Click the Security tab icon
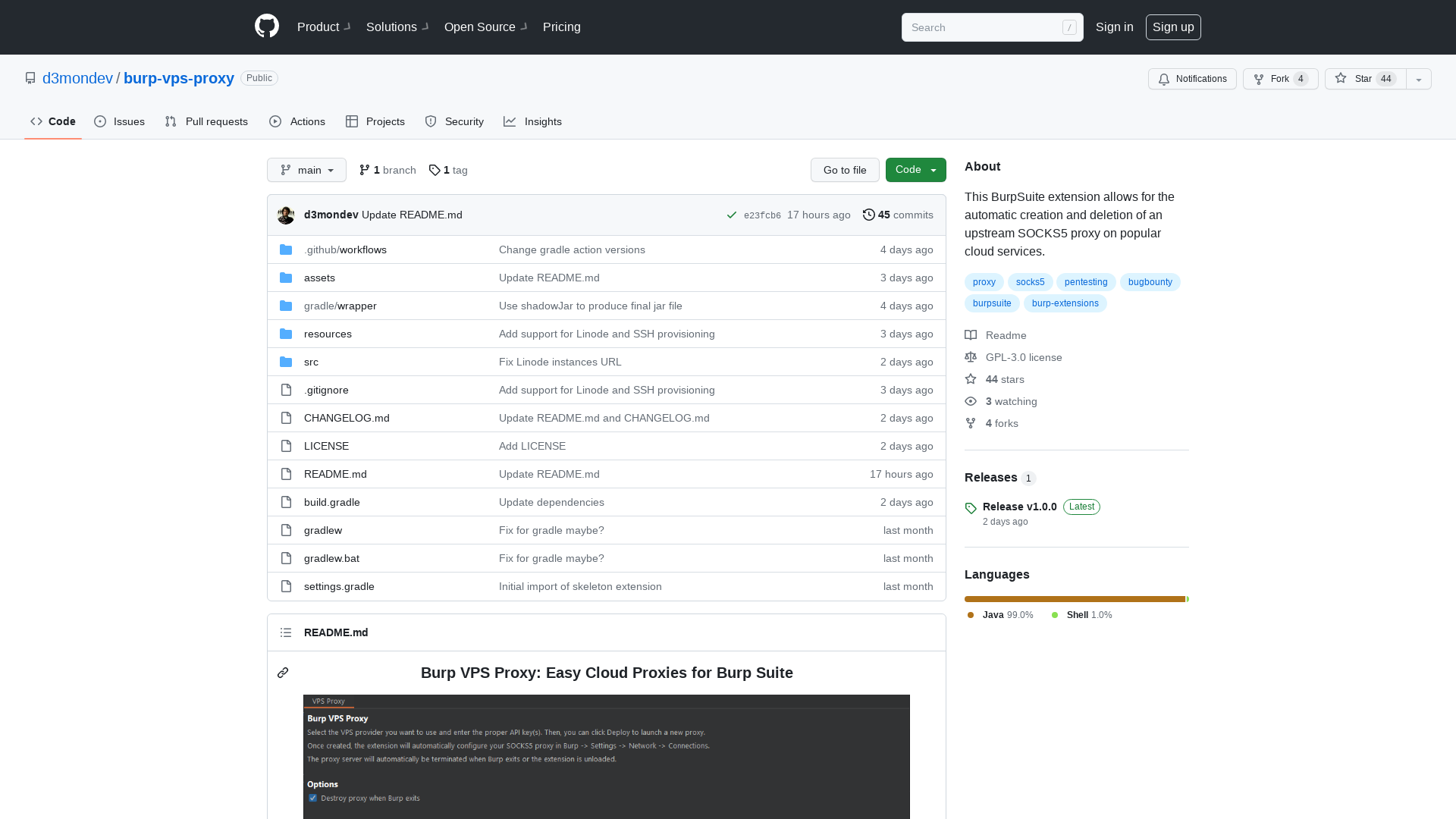Image resolution: width=1456 pixels, height=819 pixels. 430,121
